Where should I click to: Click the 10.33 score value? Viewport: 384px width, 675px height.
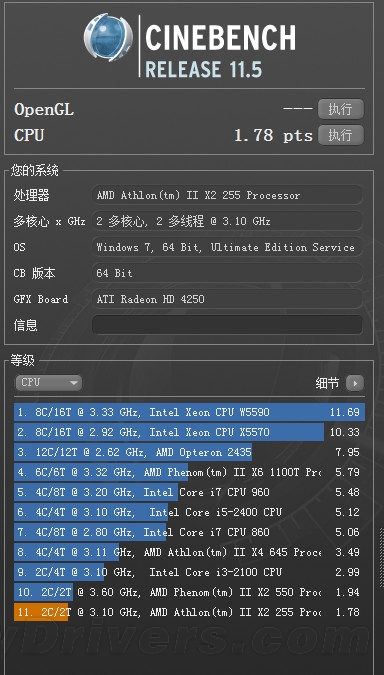[345, 432]
